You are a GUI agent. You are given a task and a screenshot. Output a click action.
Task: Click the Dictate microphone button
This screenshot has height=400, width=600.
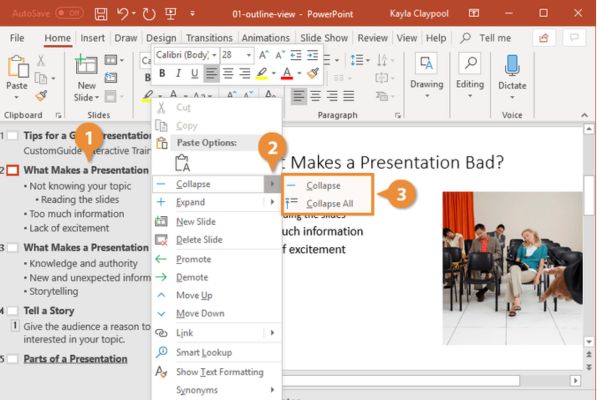pyautogui.click(x=512, y=77)
